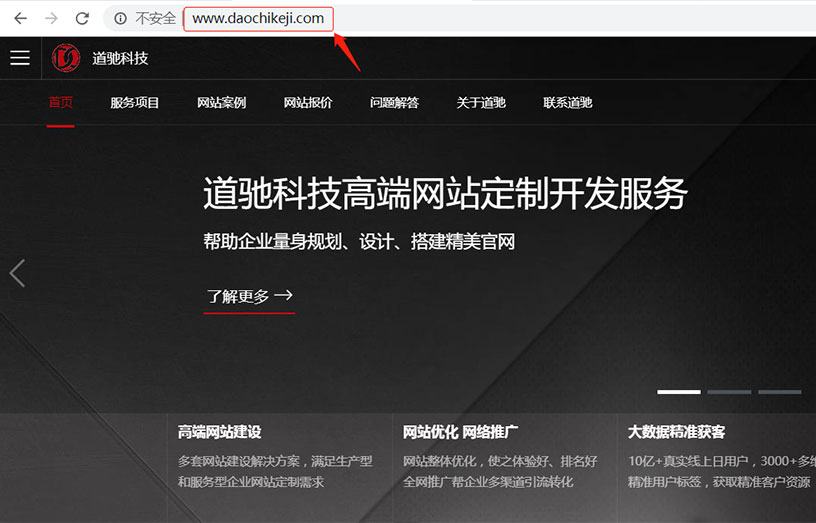Open the site info icon beside 不安全

pyautogui.click(x=120, y=19)
